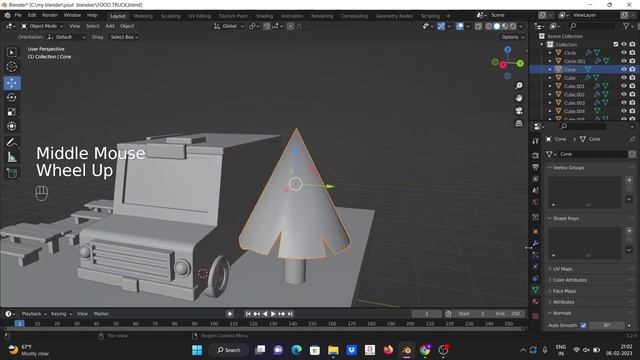Click the current frame marker in timeline
Screen dimensions: 640x360
point(19,324)
